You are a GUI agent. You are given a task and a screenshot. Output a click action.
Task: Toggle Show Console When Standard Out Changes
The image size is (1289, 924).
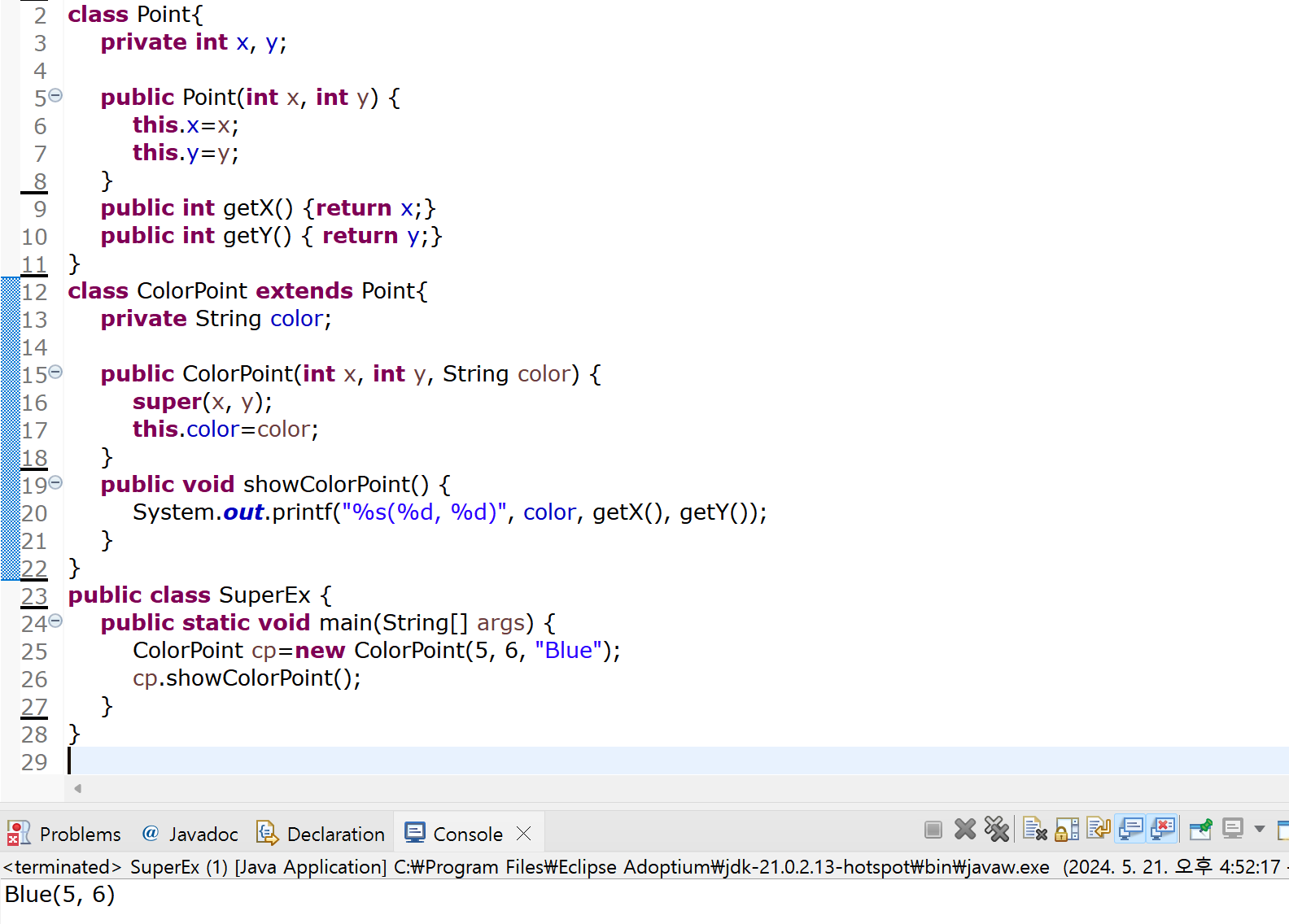click(x=1131, y=830)
